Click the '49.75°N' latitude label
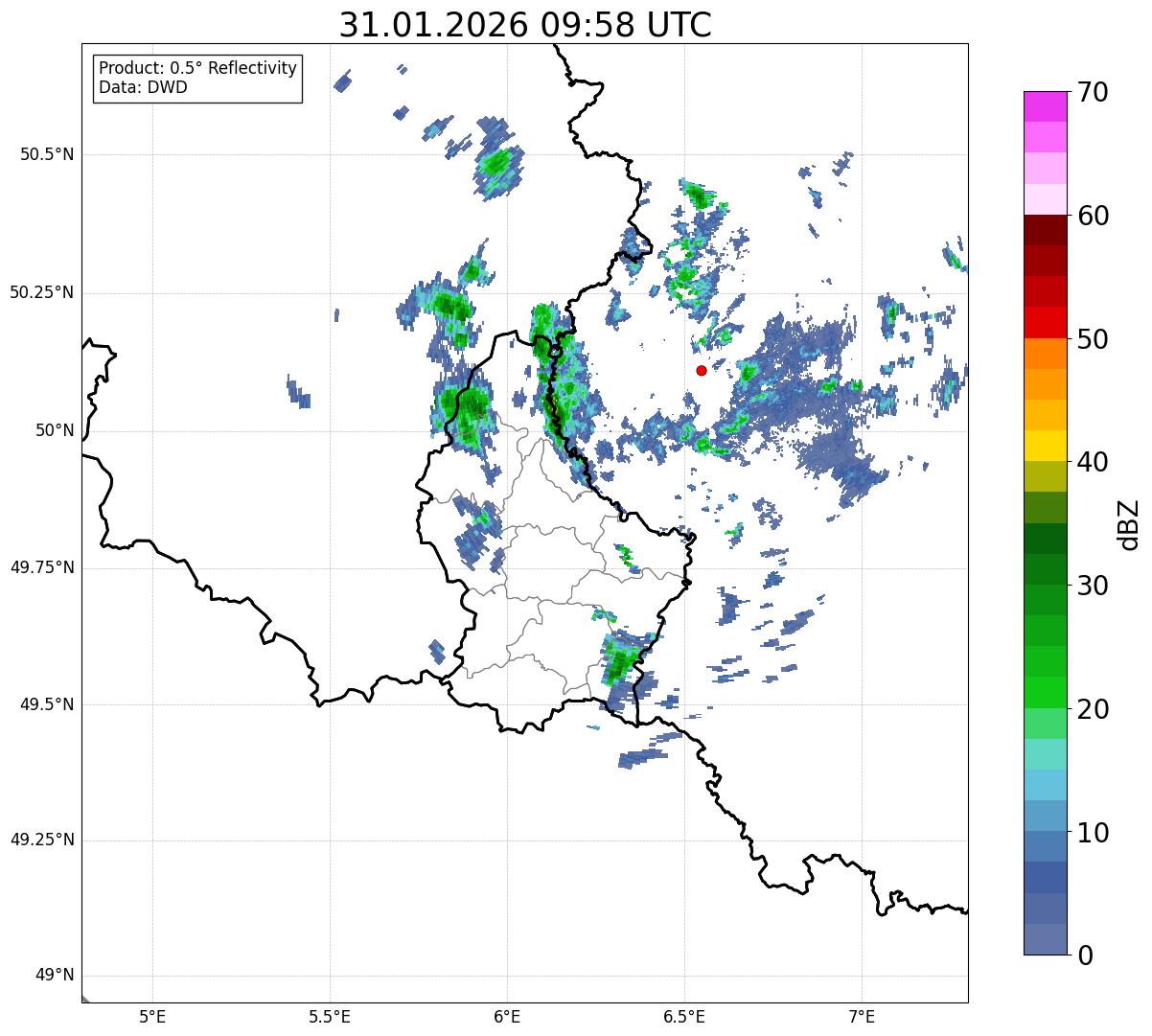Screen dimensions: 1152x1036 42,567
